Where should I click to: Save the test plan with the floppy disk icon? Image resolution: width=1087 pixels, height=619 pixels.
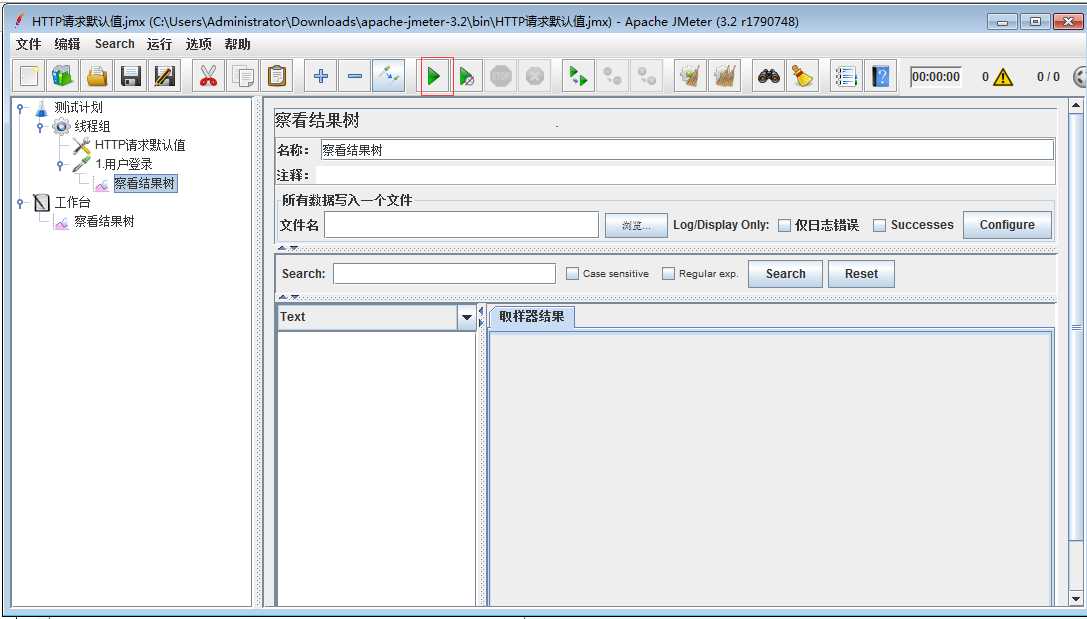[x=131, y=76]
